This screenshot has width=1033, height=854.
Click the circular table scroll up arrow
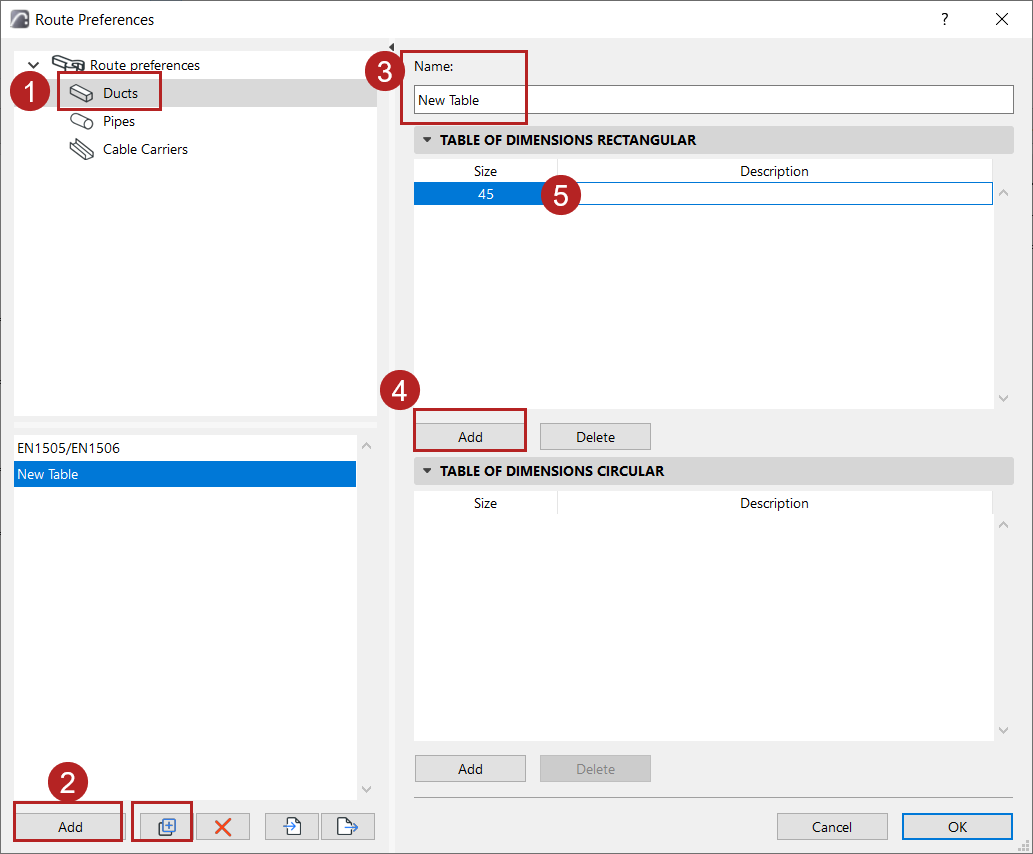coord(1003,525)
